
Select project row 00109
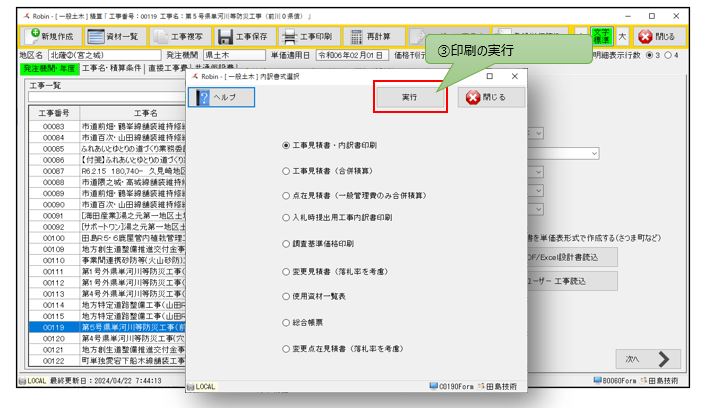[107, 249]
